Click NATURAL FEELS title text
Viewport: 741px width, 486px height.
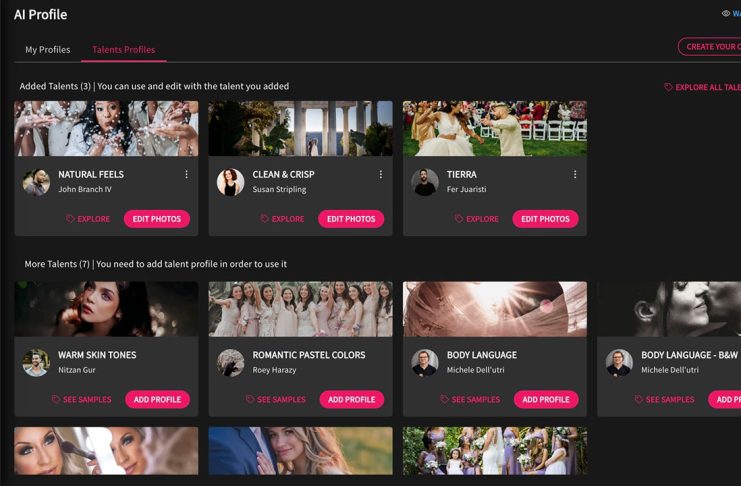(91, 174)
